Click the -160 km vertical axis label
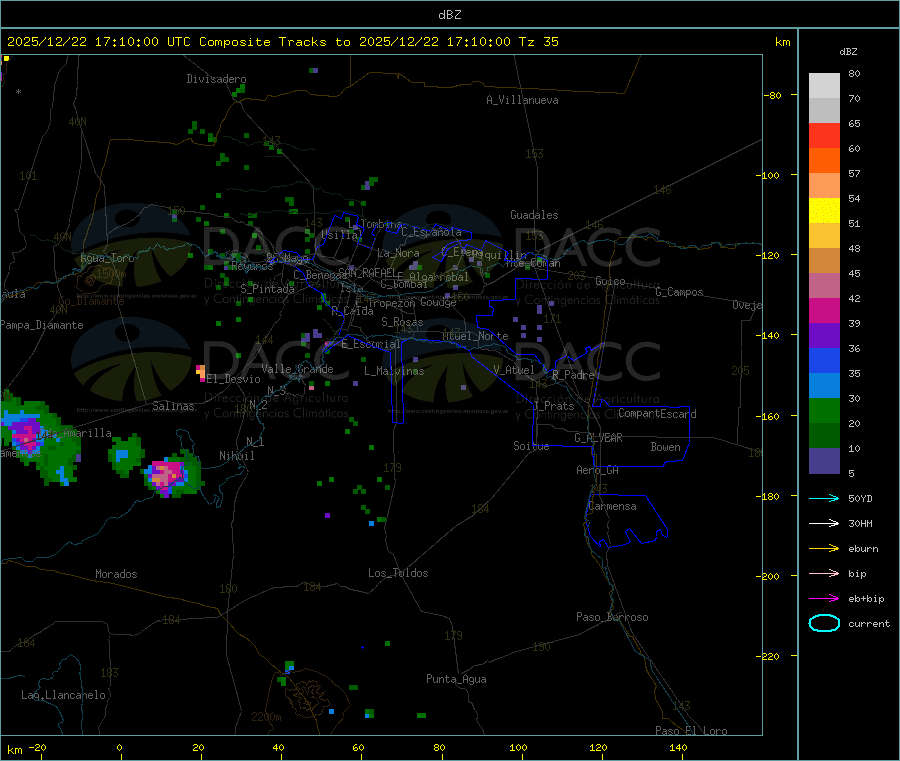Image resolution: width=900 pixels, height=761 pixels. point(766,416)
